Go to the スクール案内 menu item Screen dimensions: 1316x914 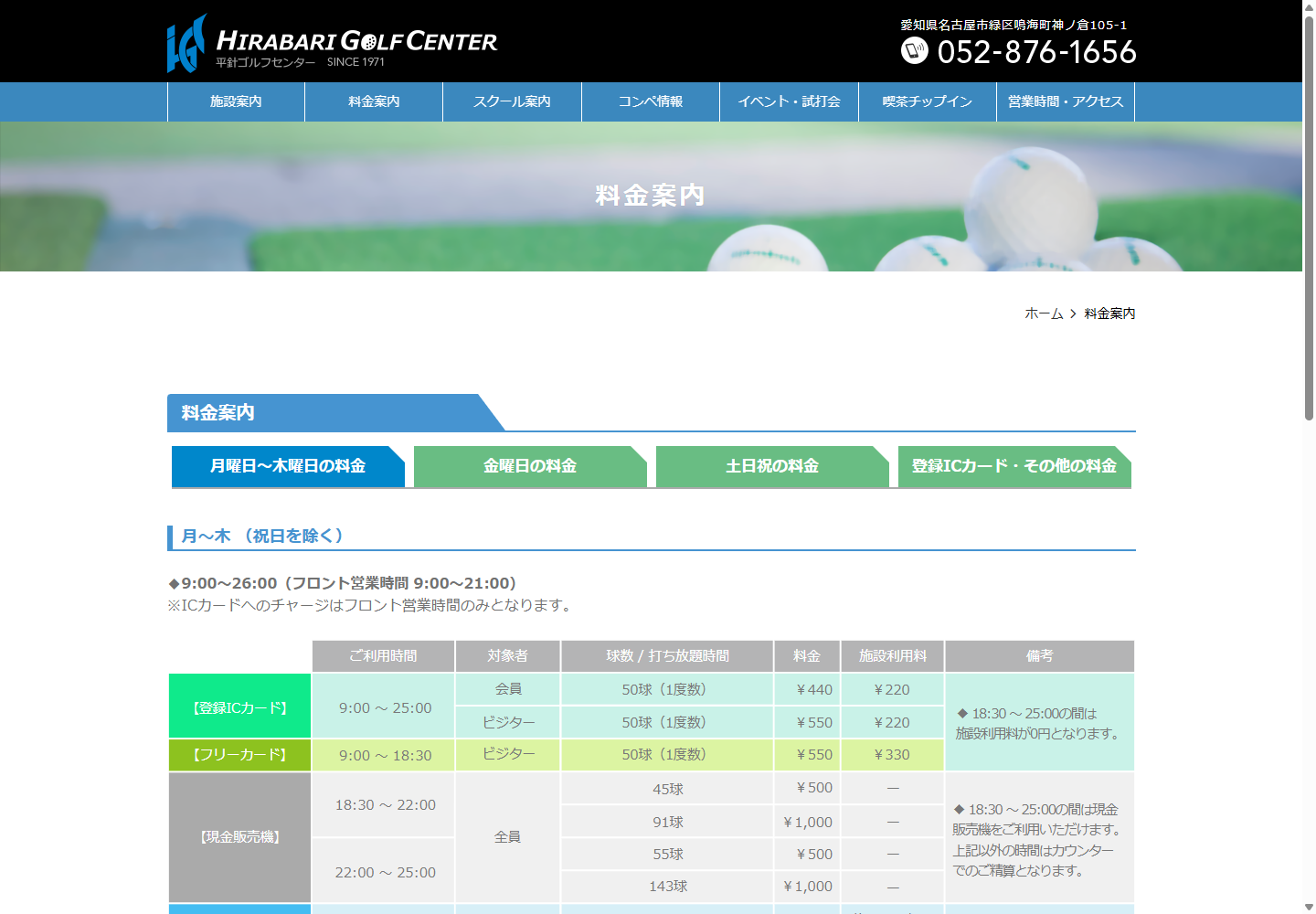[512, 101]
